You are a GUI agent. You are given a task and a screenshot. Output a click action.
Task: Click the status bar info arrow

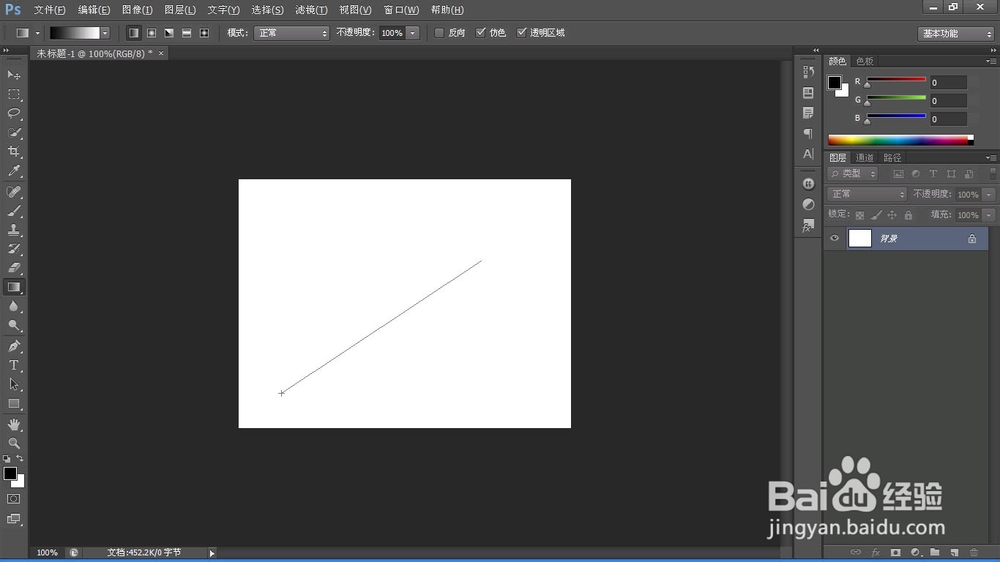[212, 553]
